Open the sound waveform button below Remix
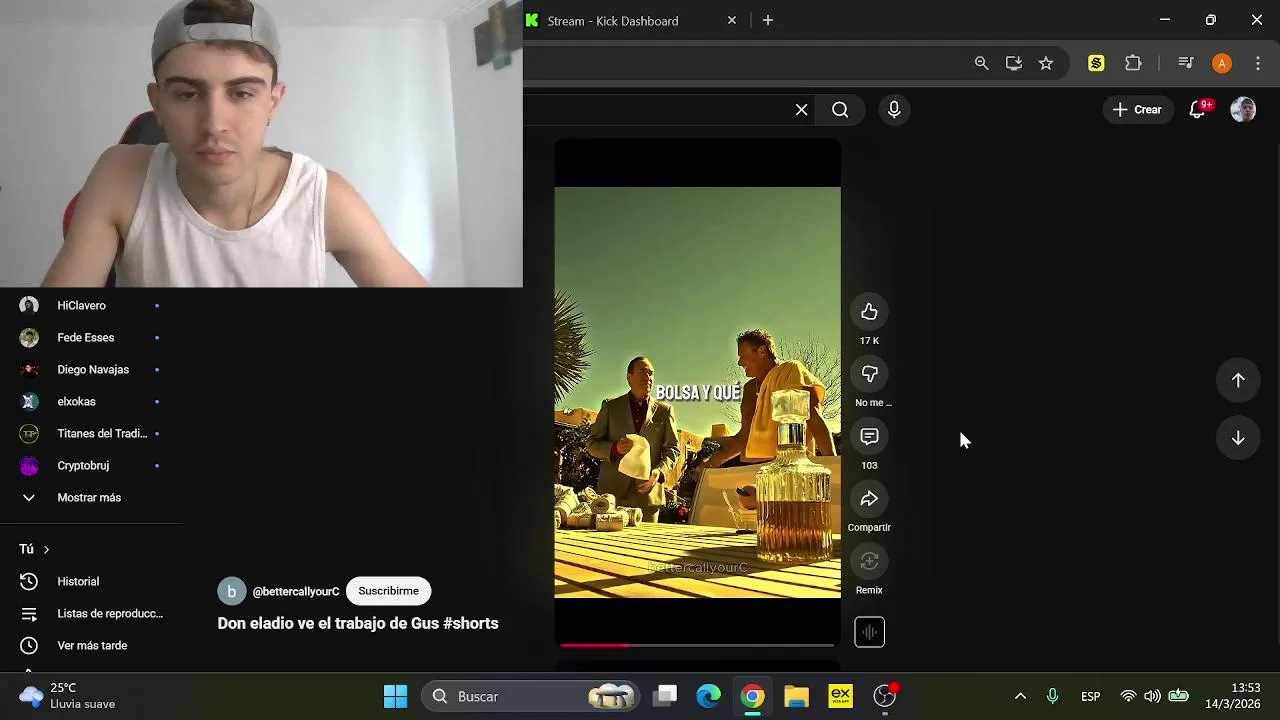Image resolution: width=1280 pixels, height=720 pixels. point(869,632)
